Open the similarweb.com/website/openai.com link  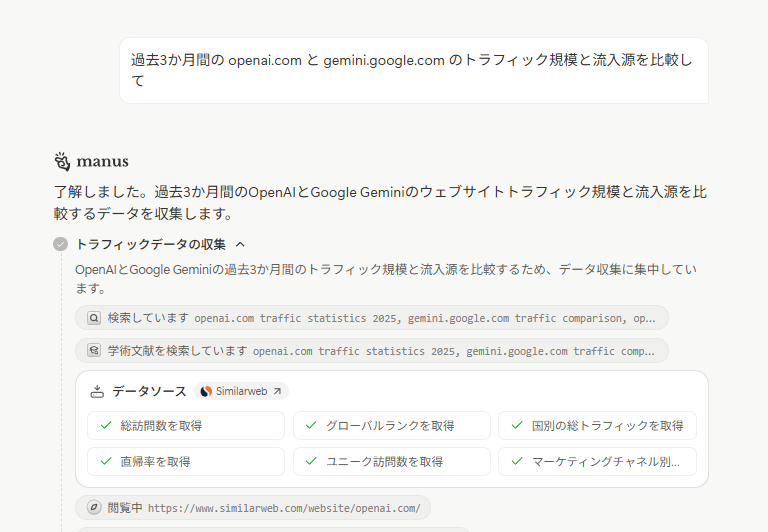click(284, 508)
